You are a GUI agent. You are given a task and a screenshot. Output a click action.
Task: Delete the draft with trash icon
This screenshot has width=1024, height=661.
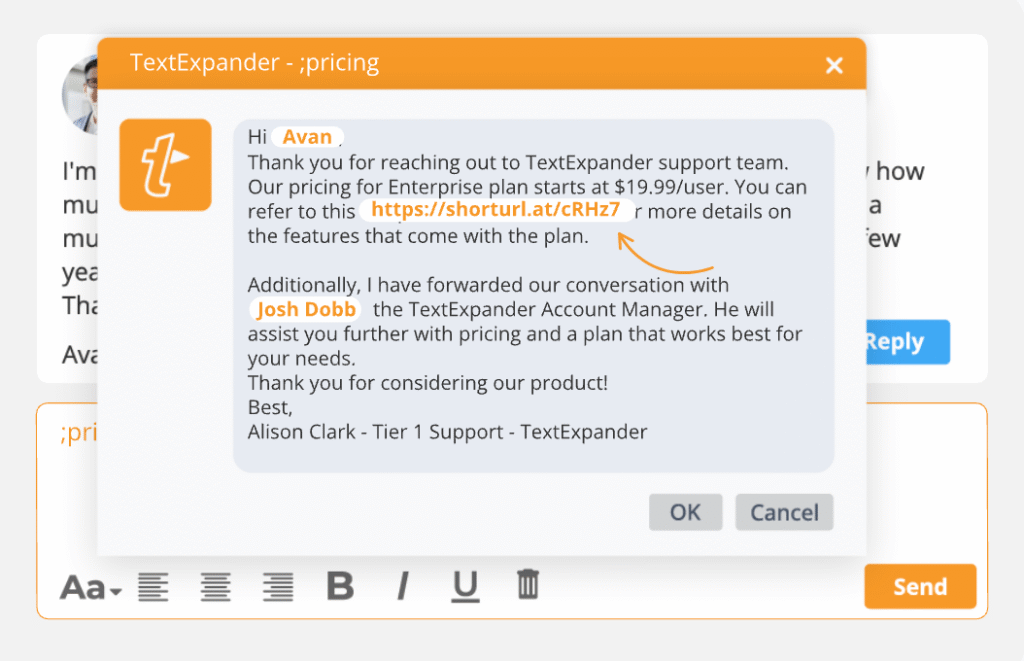click(528, 584)
